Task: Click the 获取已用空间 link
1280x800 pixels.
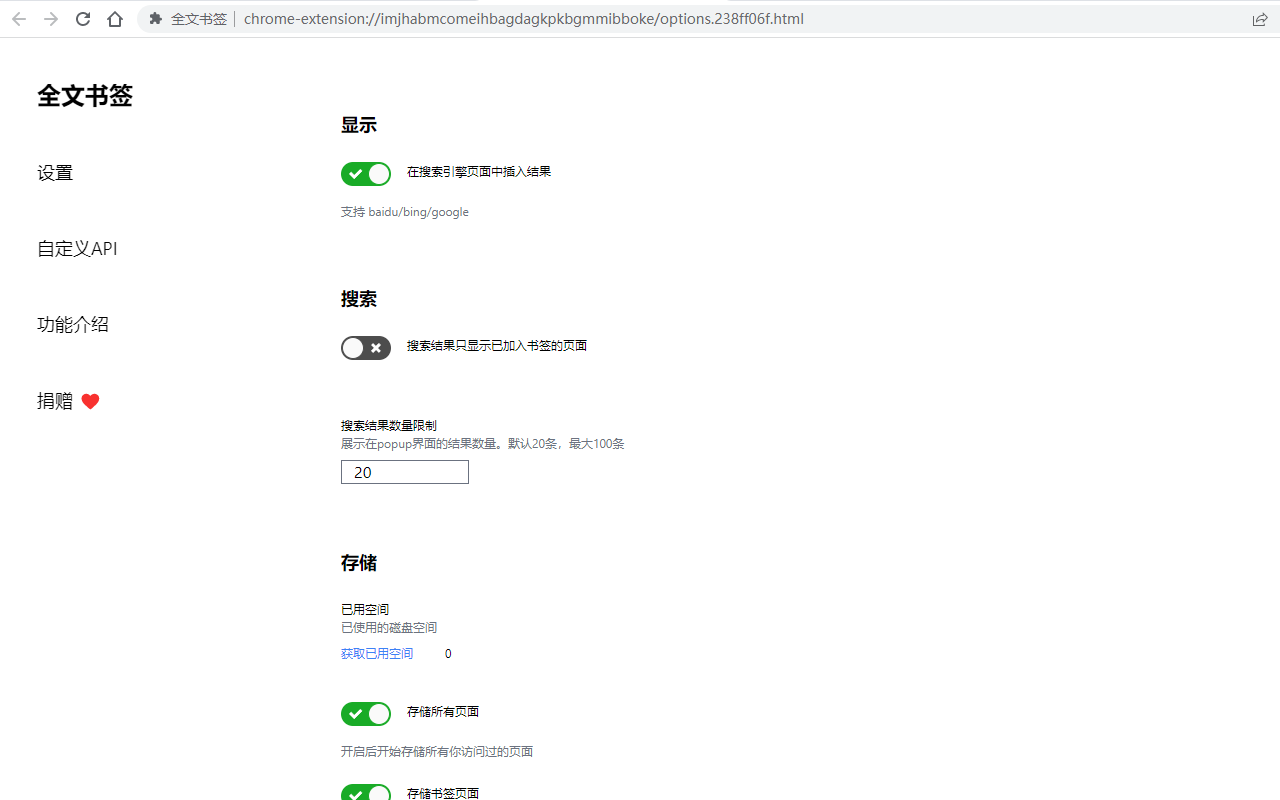Action: (377, 654)
